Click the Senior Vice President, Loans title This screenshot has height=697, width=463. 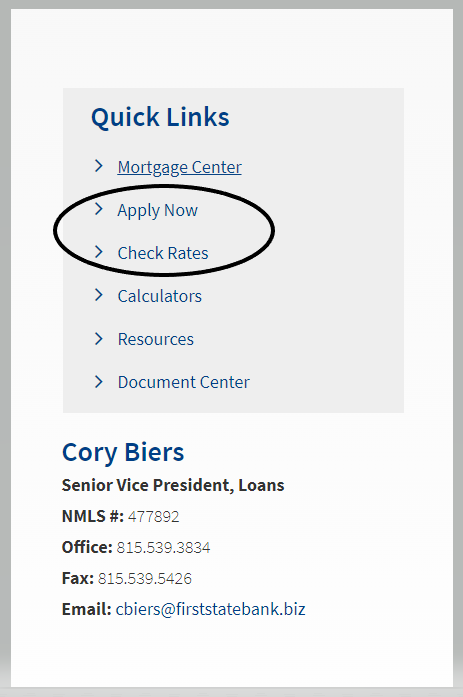173,485
